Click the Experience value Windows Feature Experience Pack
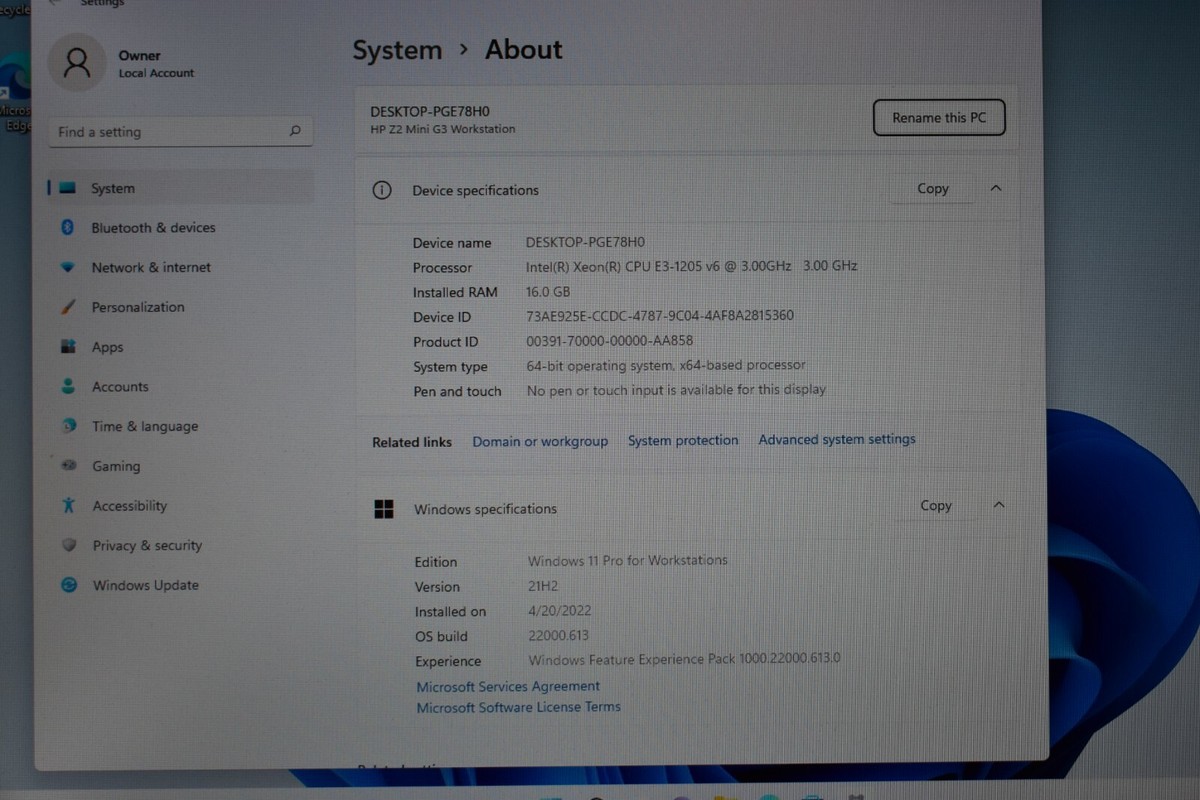The height and width of the screenshot is (800, 1200). 684,658
